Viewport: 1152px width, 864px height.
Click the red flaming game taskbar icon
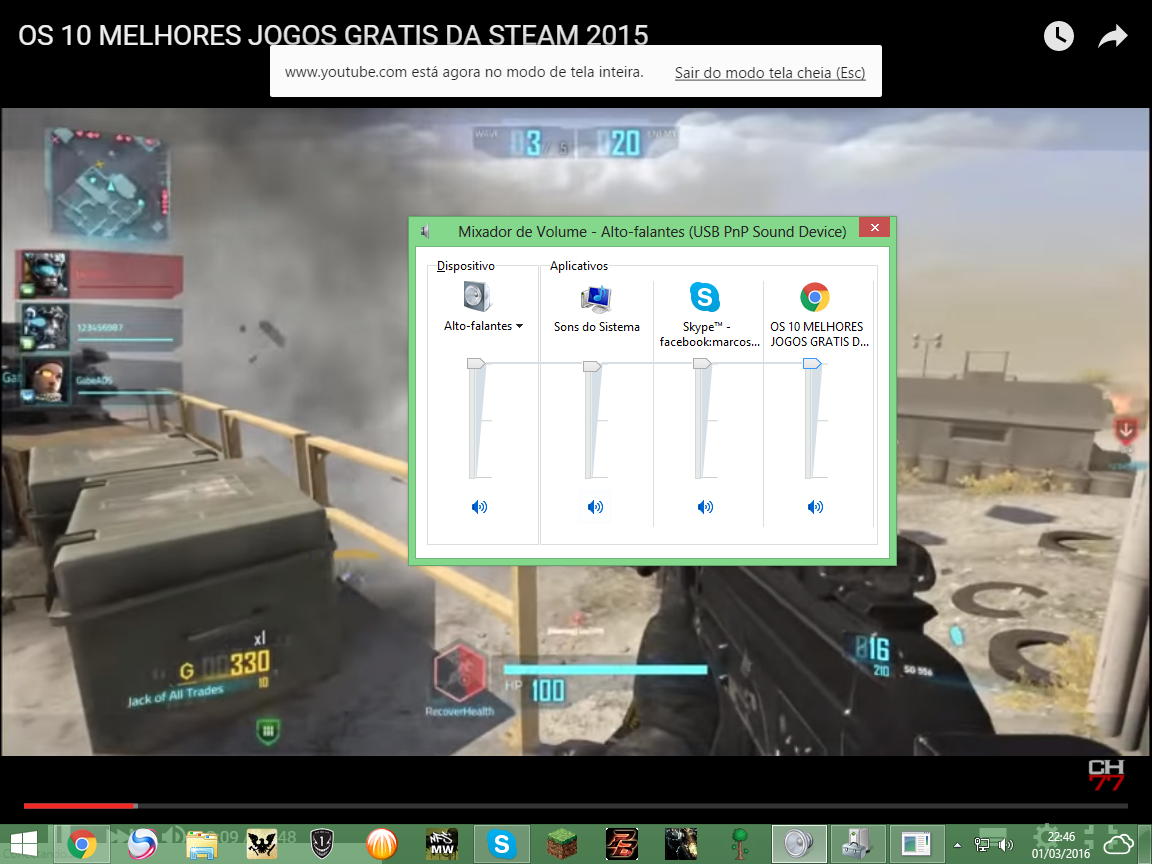tap(622, 844)
